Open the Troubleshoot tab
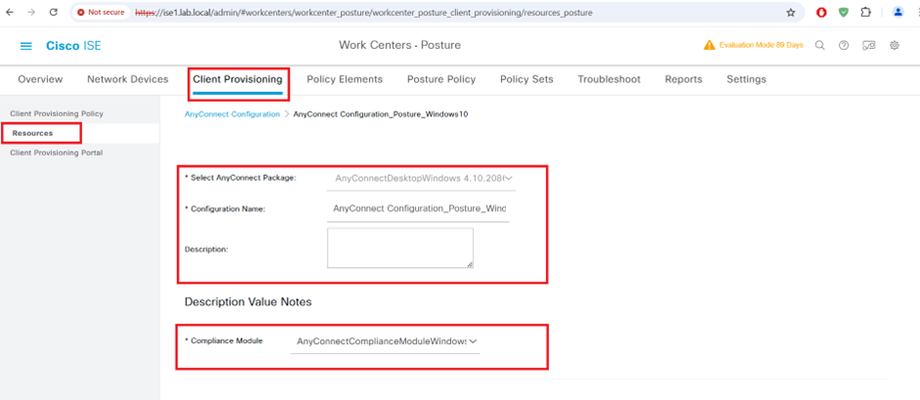Image resolution: width=920 pixels, height=400 pixels. [x=609, y=79]
